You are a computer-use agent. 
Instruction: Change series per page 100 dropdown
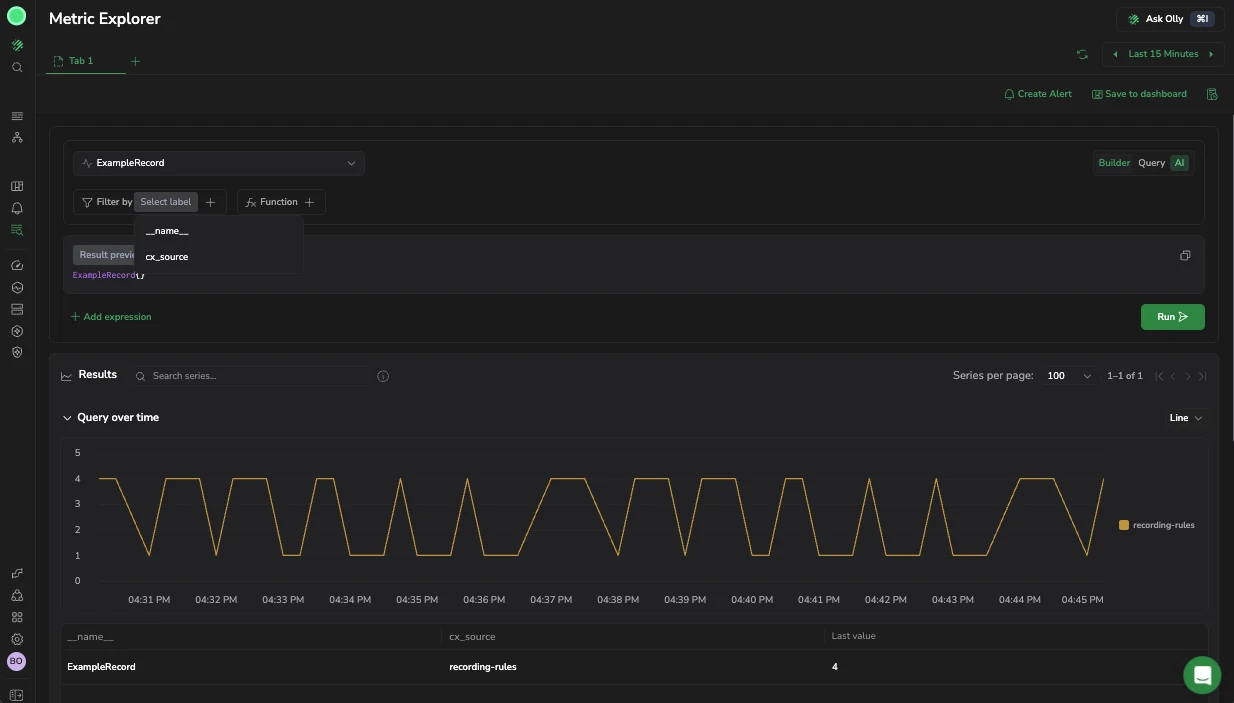tap(1069, 376)
